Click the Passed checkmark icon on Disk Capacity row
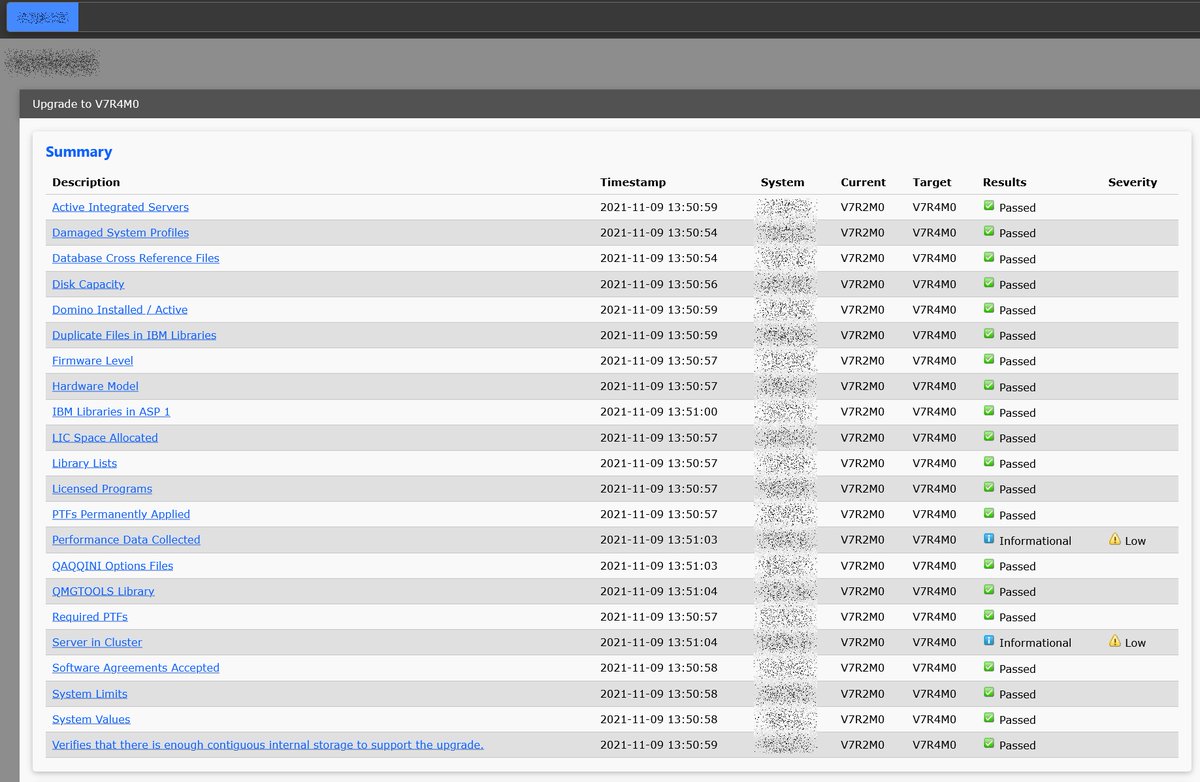1200x782 pixels. click(x=986, y=284)
